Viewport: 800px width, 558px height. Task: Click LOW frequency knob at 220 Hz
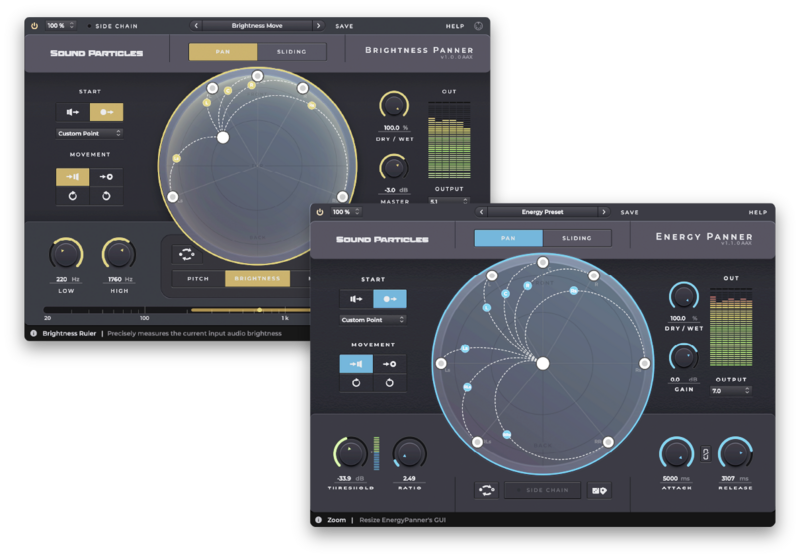(x=66, y=254)
